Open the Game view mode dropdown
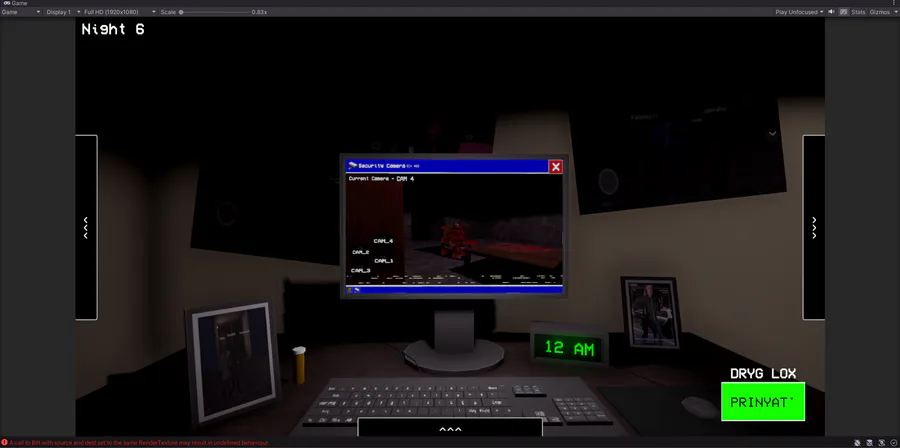 pos(21,12)
